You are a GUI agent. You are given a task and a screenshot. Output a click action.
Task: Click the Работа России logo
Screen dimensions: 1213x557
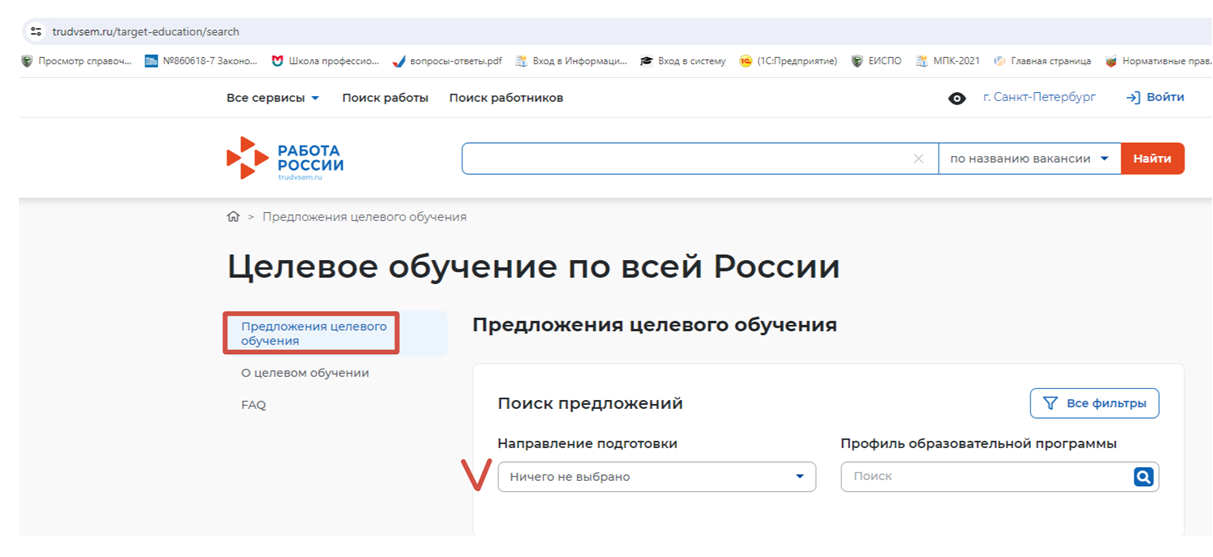click(x=285, y=159)
